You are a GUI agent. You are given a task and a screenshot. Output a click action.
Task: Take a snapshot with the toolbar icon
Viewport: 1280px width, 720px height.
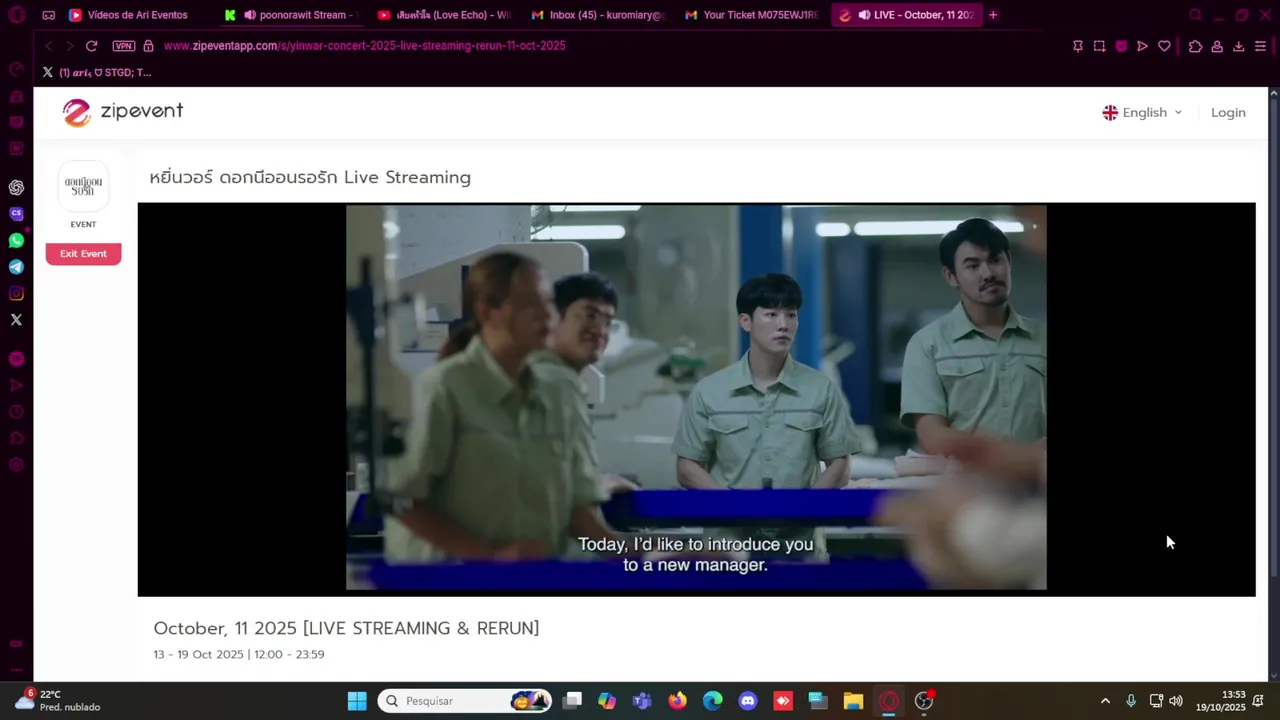1099,46
